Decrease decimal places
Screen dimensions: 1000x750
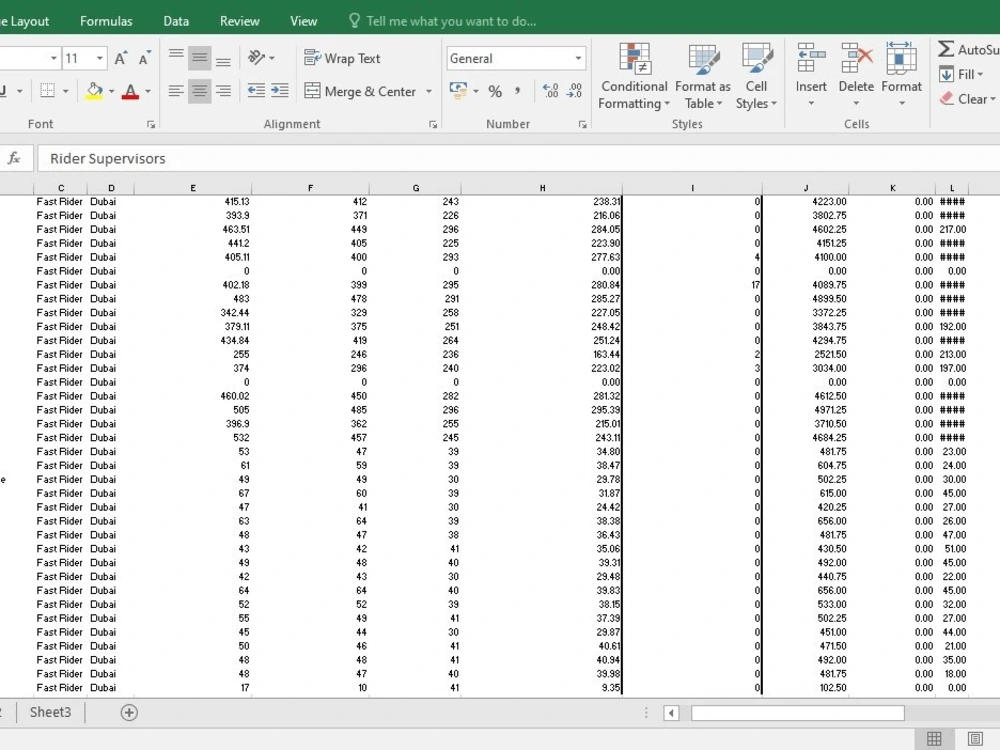575,91
